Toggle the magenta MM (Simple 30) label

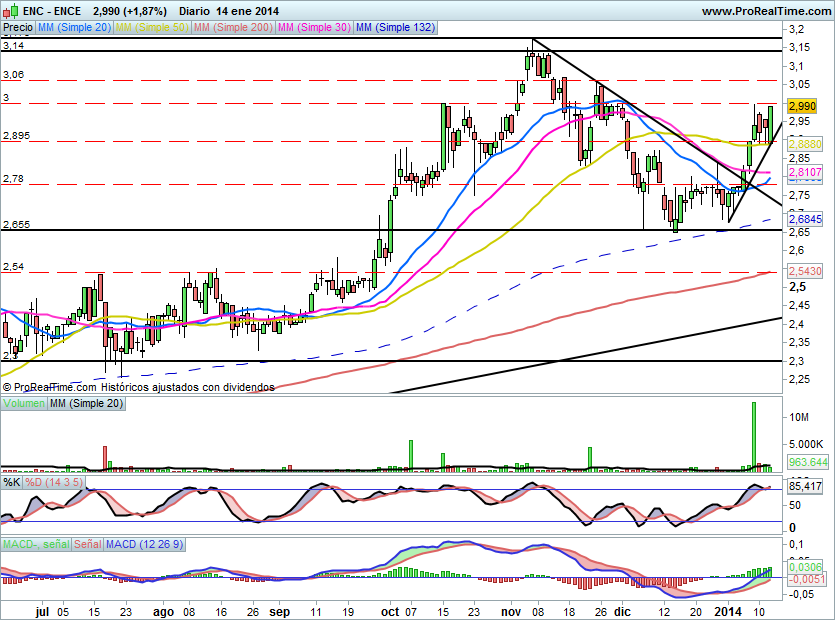[313, 28]
